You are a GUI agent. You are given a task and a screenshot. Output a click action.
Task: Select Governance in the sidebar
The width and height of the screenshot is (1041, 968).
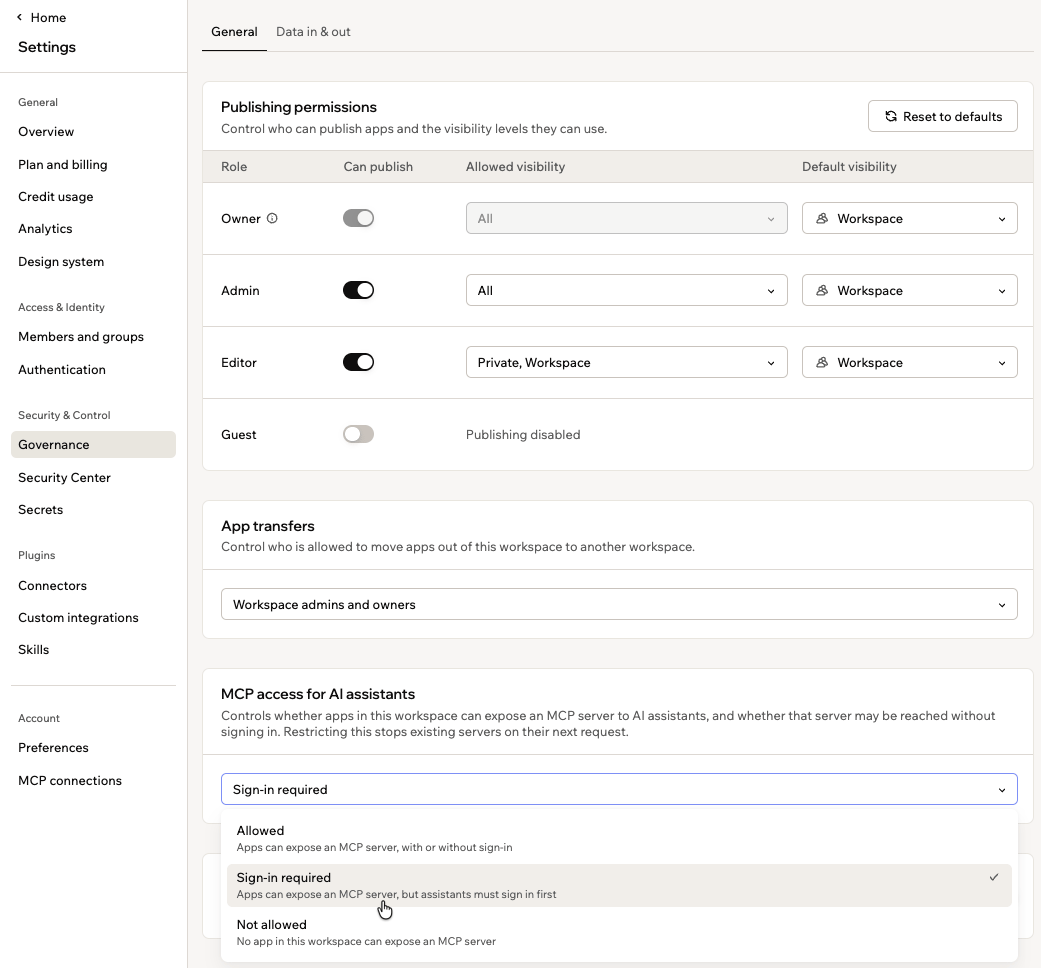[94, 444]
